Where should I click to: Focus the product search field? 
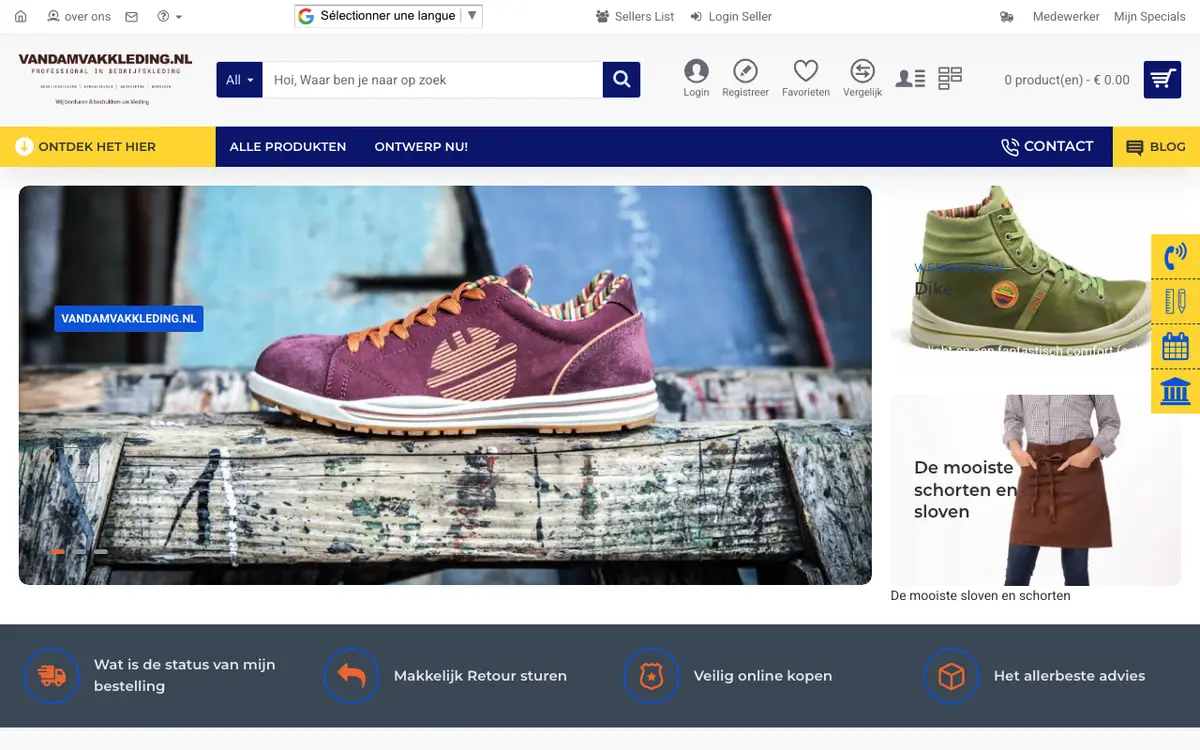[x=432, y=80]
